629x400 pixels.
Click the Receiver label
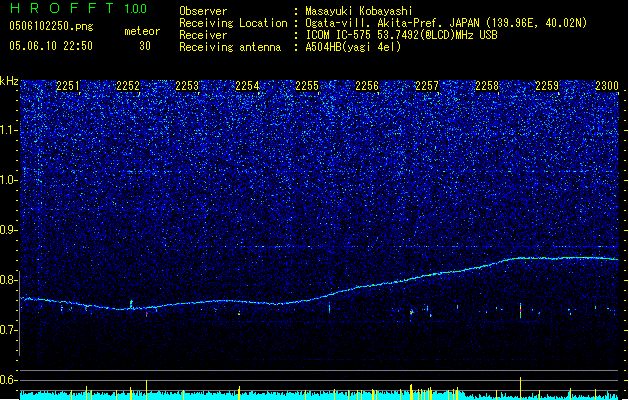coord(203,35)
